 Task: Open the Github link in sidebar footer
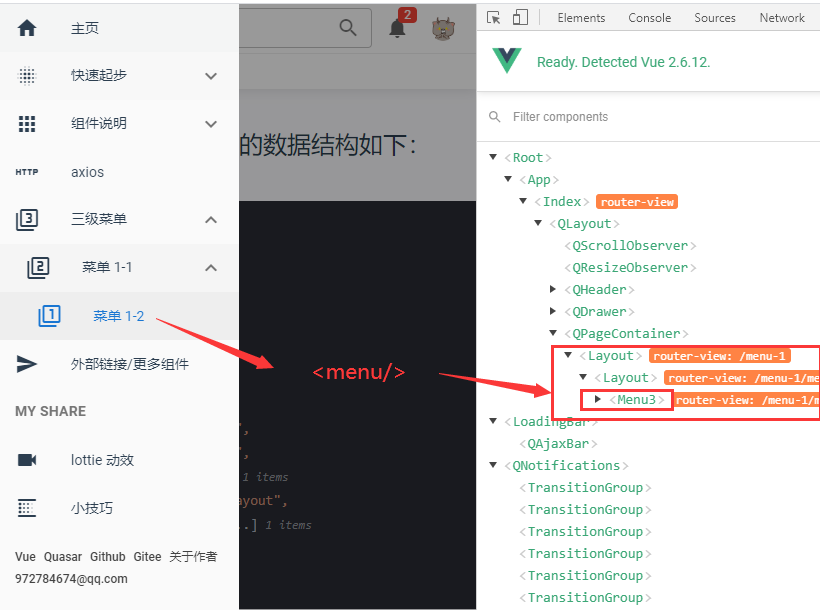tap(108, 557)
